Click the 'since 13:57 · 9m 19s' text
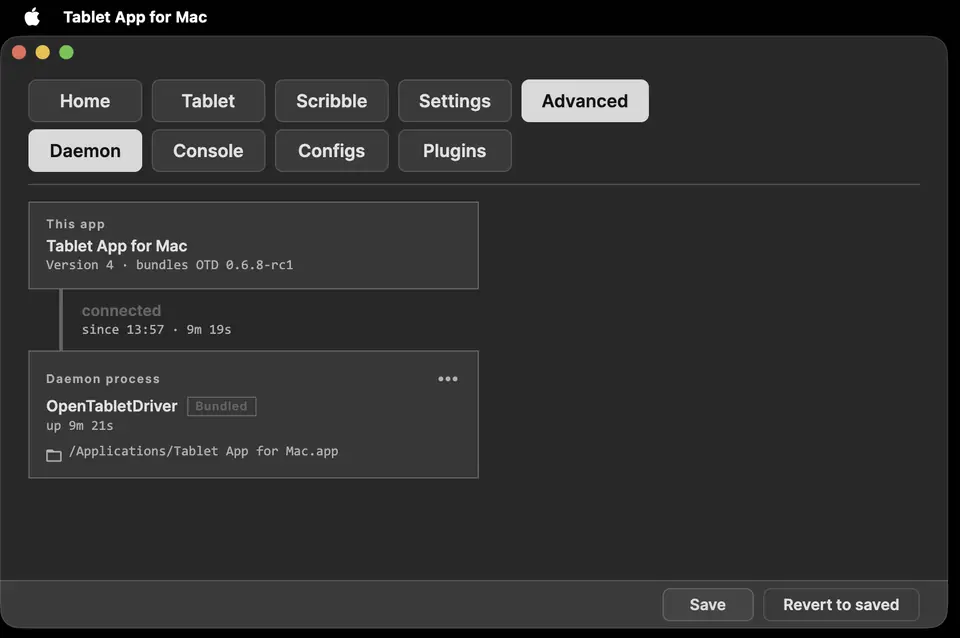Image resolution: width=960 pixels, height=638 pixels. [x=157, y=329]
